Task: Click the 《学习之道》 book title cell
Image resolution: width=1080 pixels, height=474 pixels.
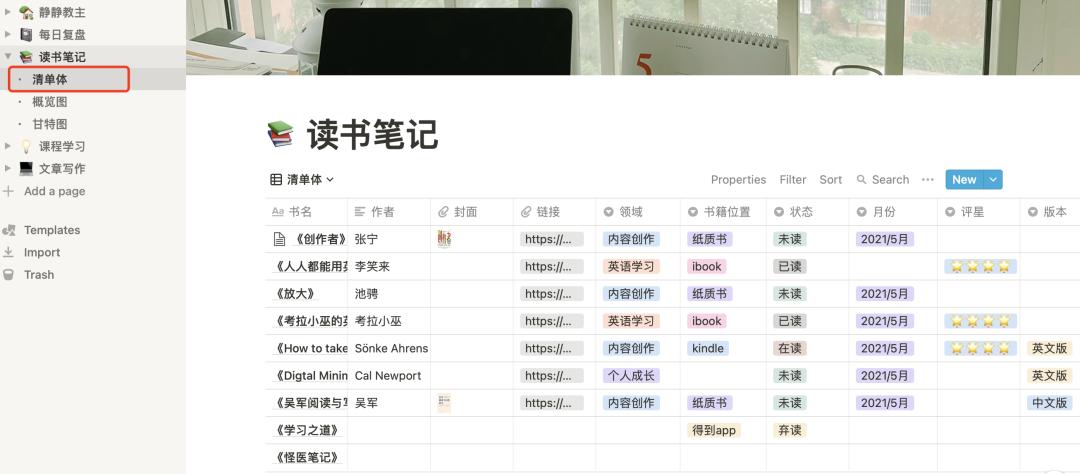Action: [x=307, y=430]
